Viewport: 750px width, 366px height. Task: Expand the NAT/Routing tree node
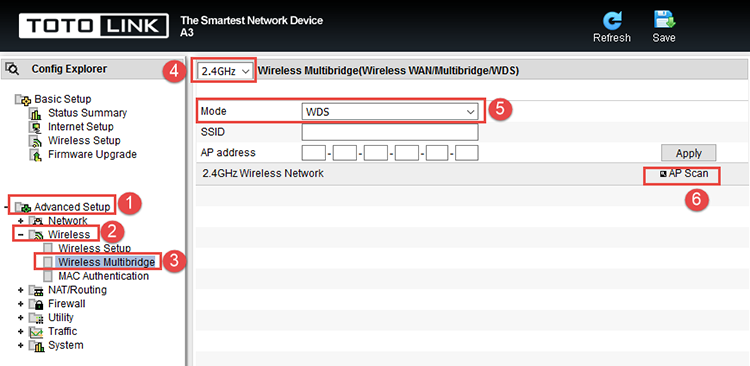(21, 290)
